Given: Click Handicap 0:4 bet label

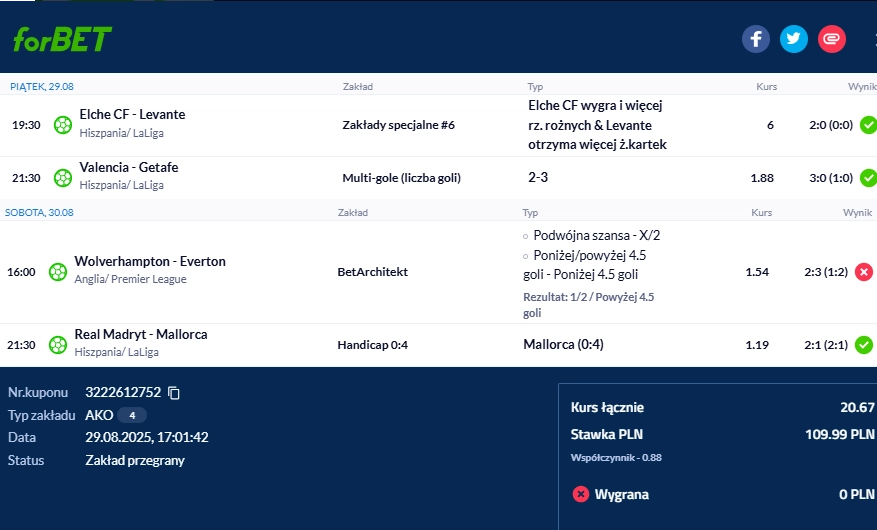Looking at the screenshot, I should (x=373, y=345).
